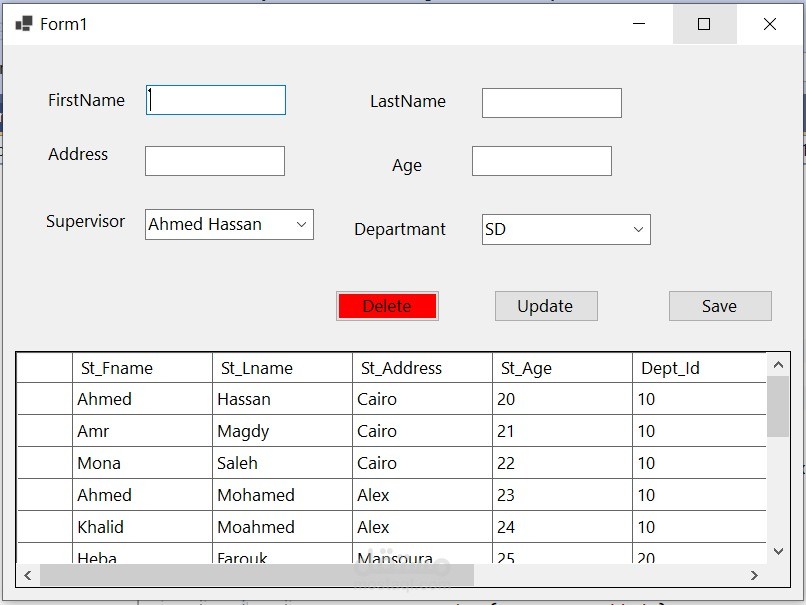Image resolution: width=806 pixels, height=605 pixels.
Task: Select row header of Khalid row
Action: 45,527
